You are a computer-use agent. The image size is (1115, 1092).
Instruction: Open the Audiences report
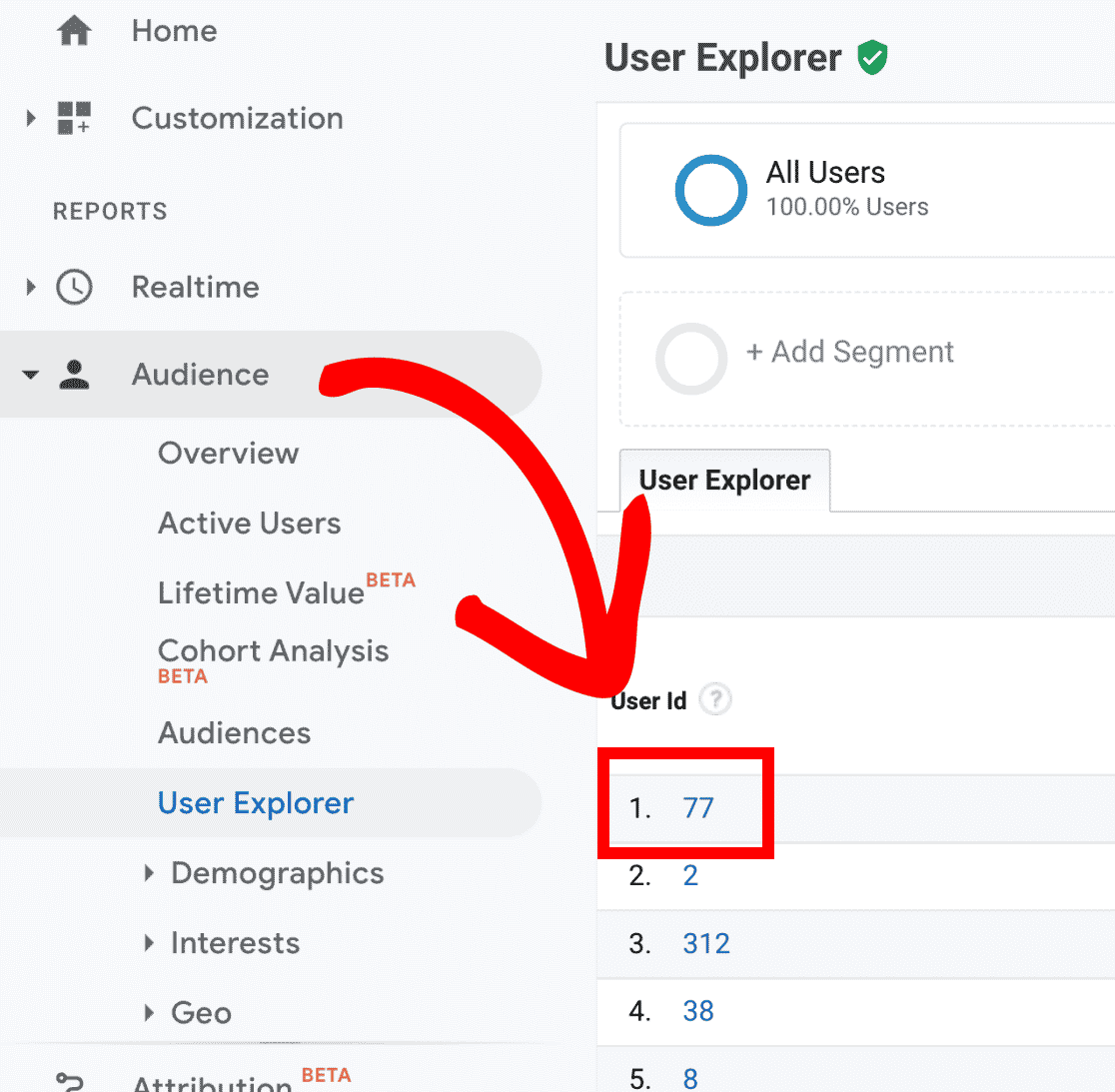tap(235, 733)
